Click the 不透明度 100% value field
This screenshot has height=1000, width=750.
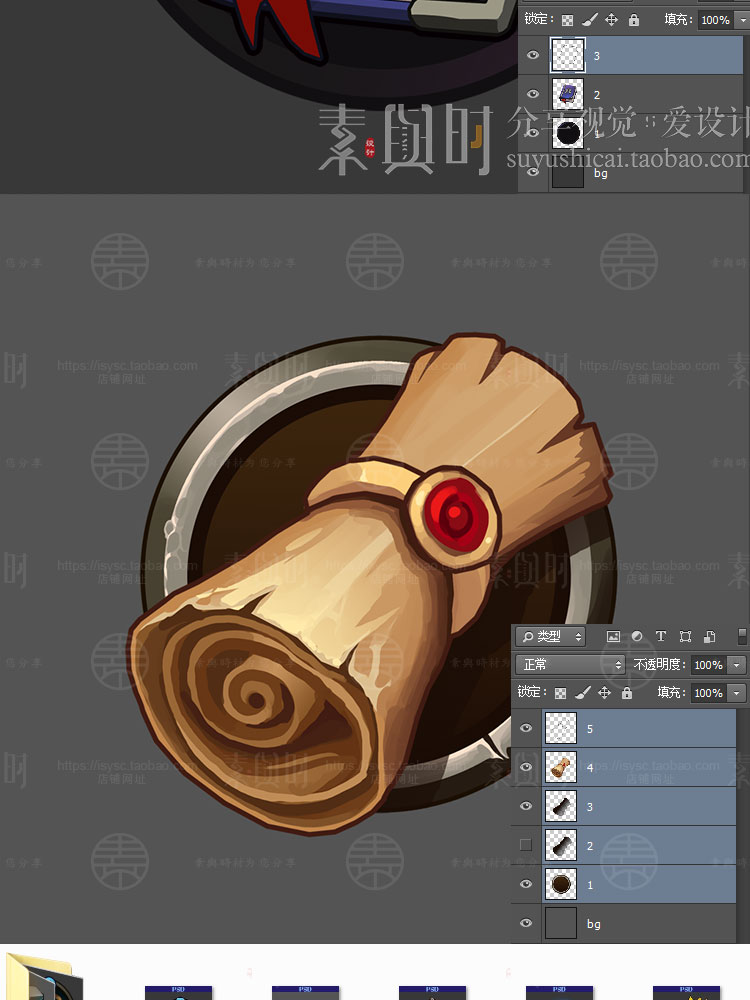(709, 665)
